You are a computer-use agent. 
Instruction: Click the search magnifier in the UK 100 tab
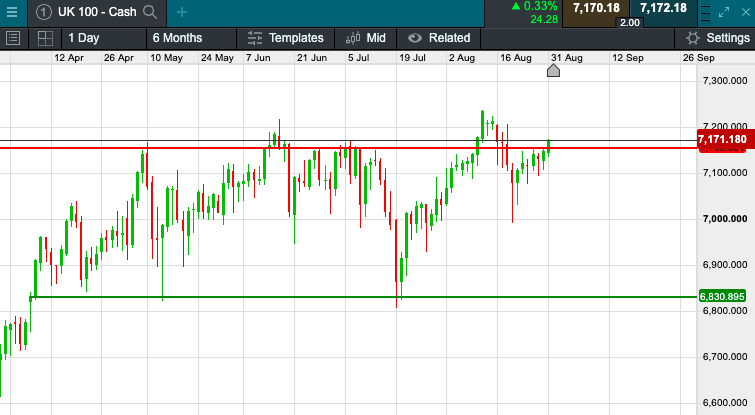(150, 12)
